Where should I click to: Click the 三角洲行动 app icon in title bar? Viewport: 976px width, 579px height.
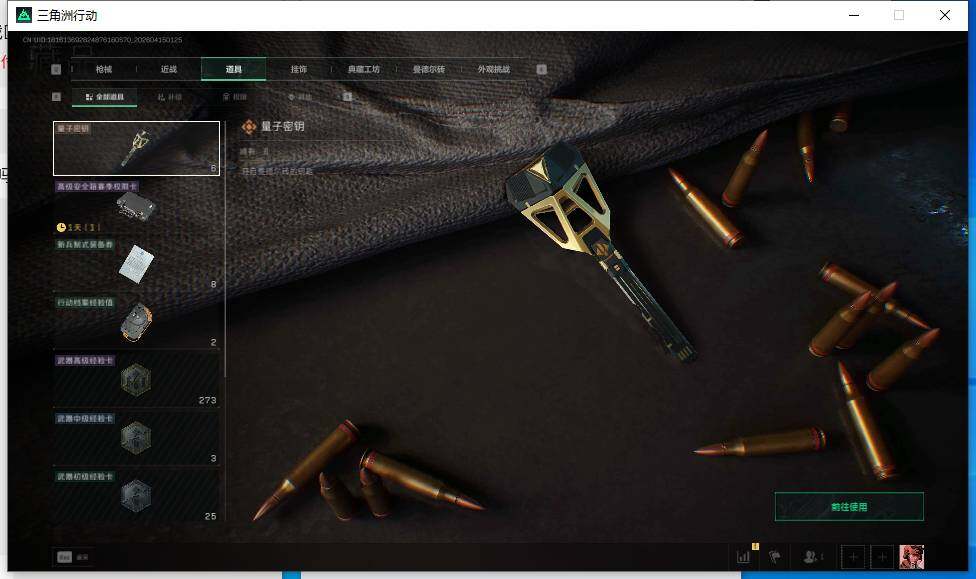click(24, 15)
